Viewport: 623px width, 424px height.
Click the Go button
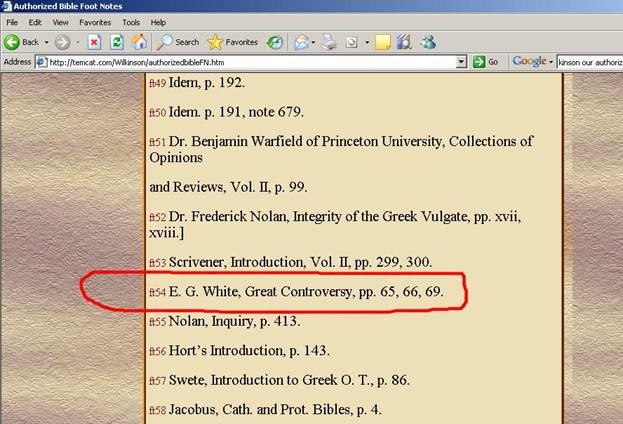(486, 62)
